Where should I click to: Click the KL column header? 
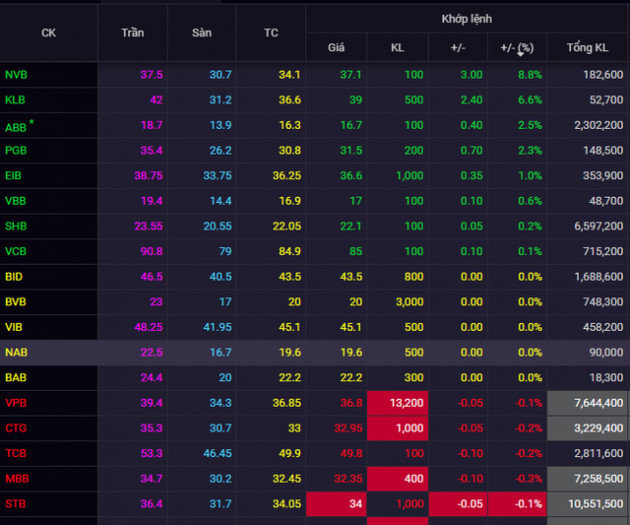point(397,47)
